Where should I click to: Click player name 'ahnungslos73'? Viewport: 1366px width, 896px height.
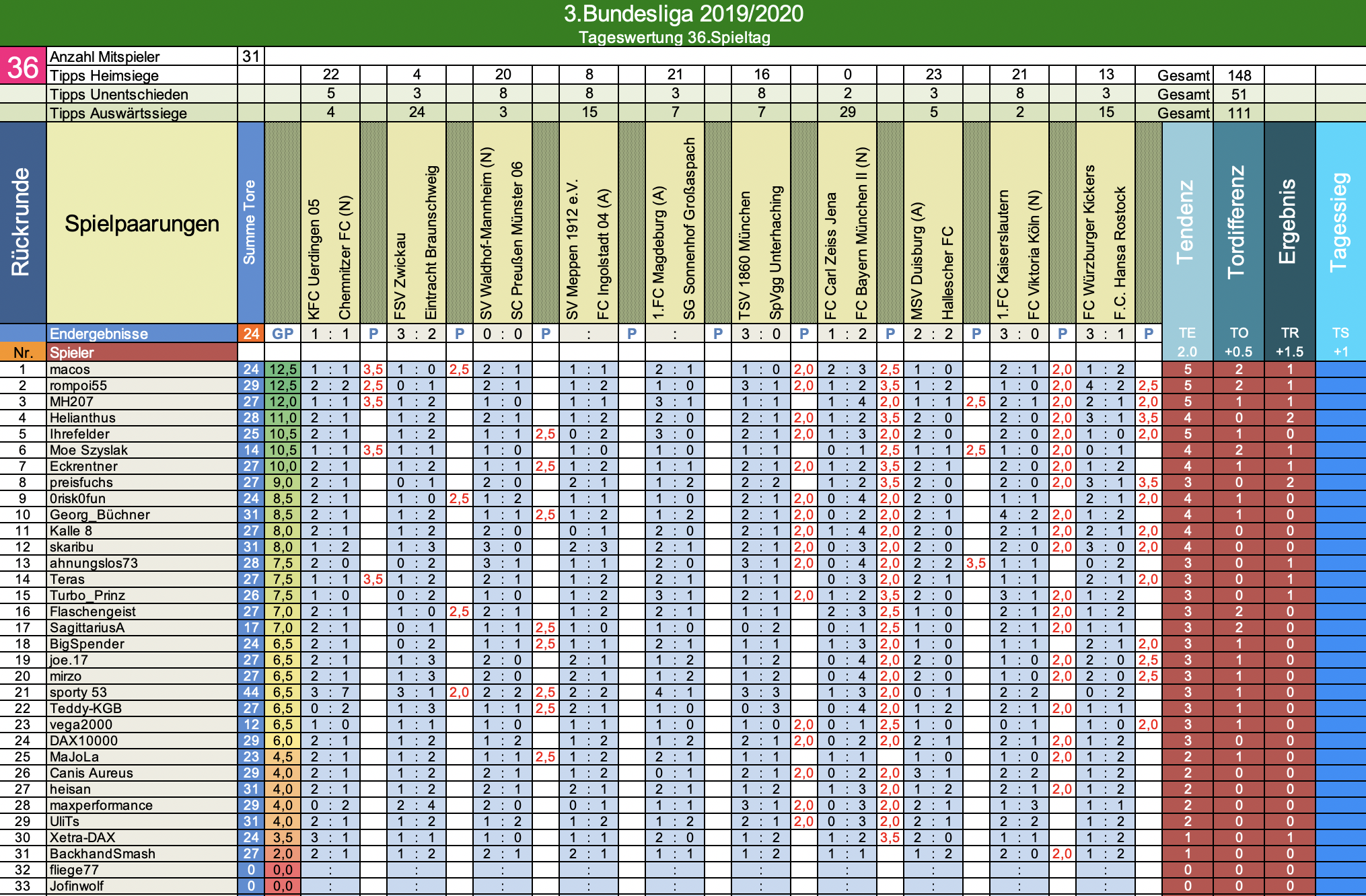[x=94, y=563]
